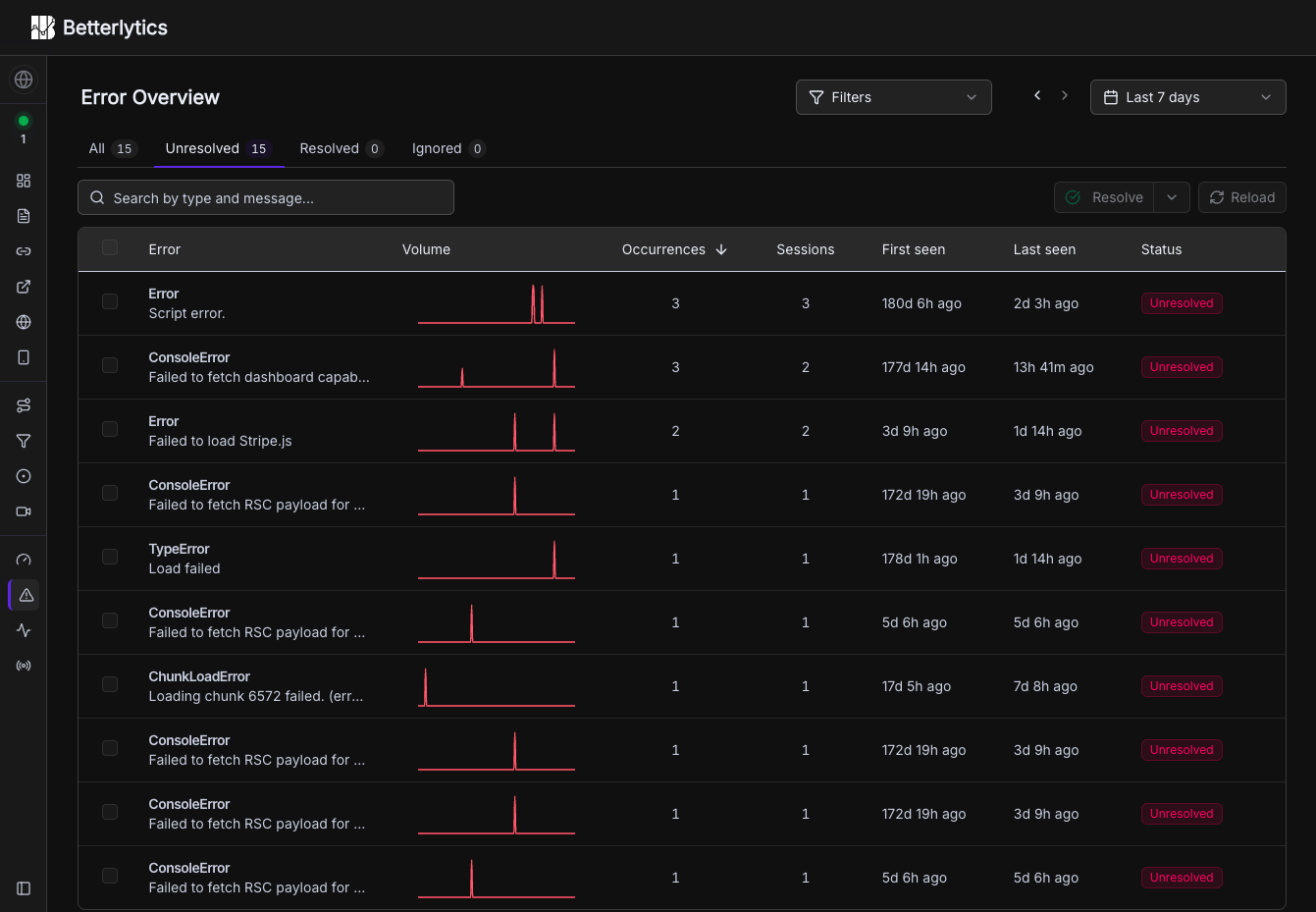Toggle the select-all checkbox in the table header
The width and height of the screenshot is (1316, 912).
click(x=110, y=247)
